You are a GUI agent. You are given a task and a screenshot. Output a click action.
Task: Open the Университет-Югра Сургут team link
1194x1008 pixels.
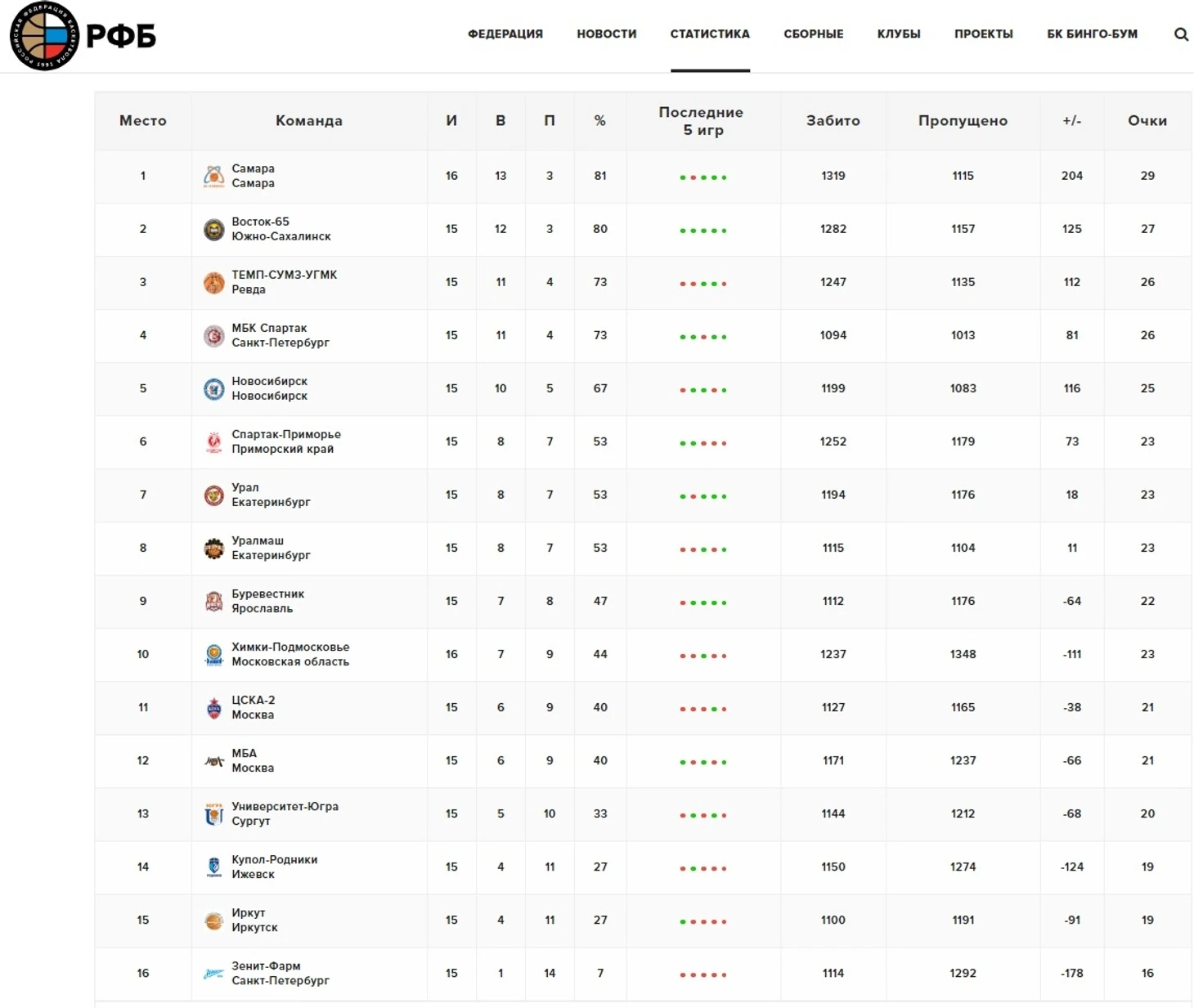pyautogui.click(x=285, y=813)
